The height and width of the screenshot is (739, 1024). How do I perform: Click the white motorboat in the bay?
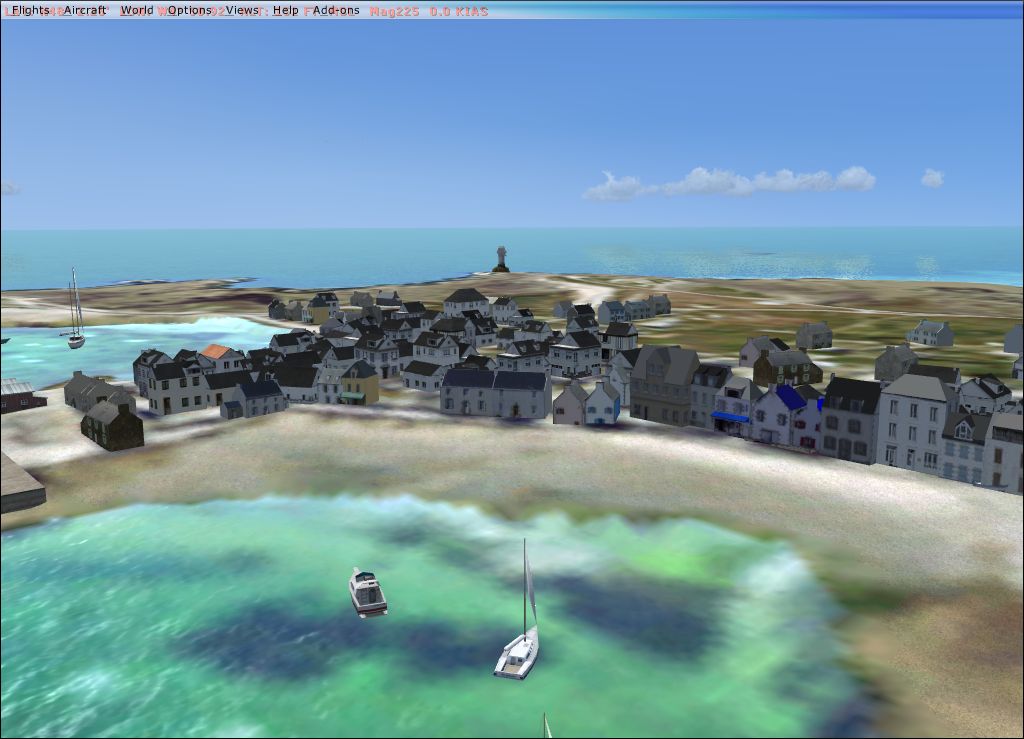(x=367, y=591)
